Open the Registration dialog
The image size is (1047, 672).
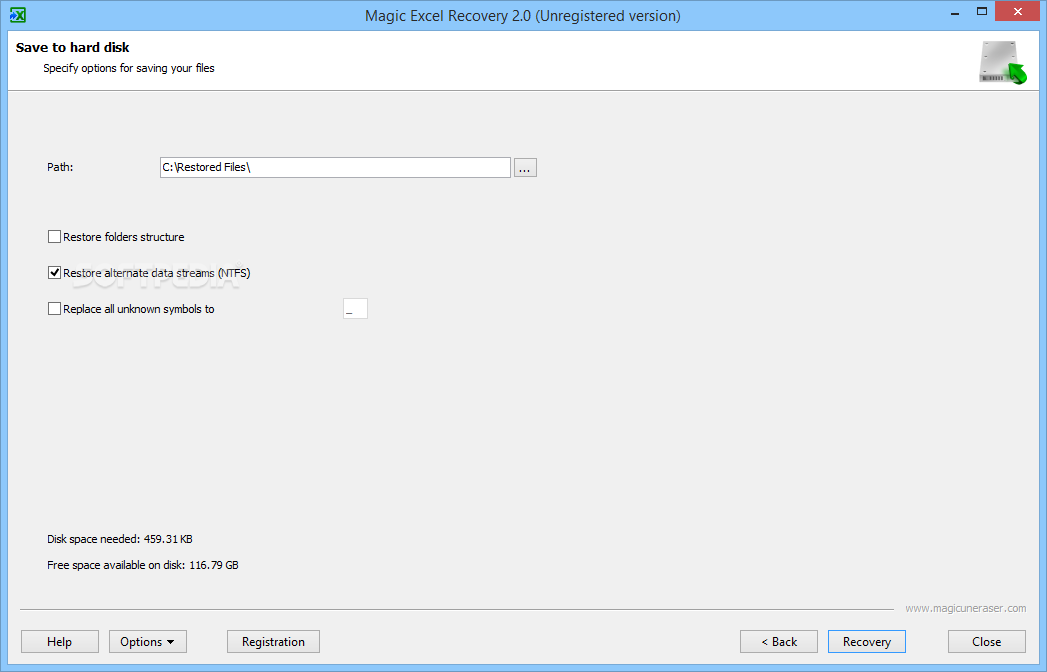pos(273,641)
